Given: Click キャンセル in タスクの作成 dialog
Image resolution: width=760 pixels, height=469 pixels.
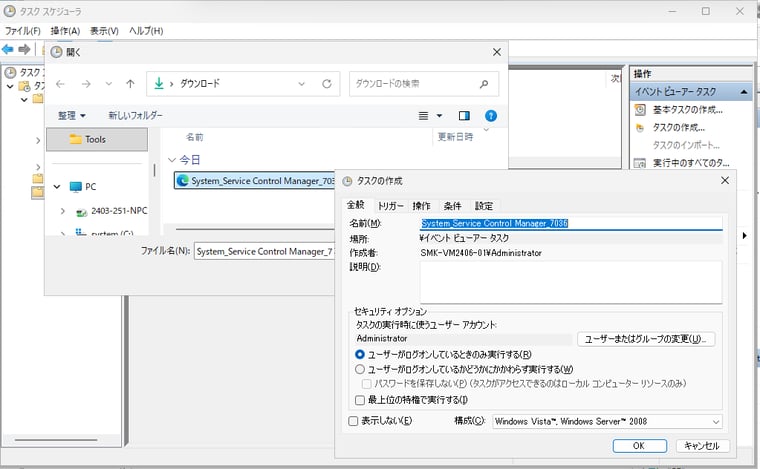Looking at the screenshot, I should pyautogui.click(x=701, y=446).
